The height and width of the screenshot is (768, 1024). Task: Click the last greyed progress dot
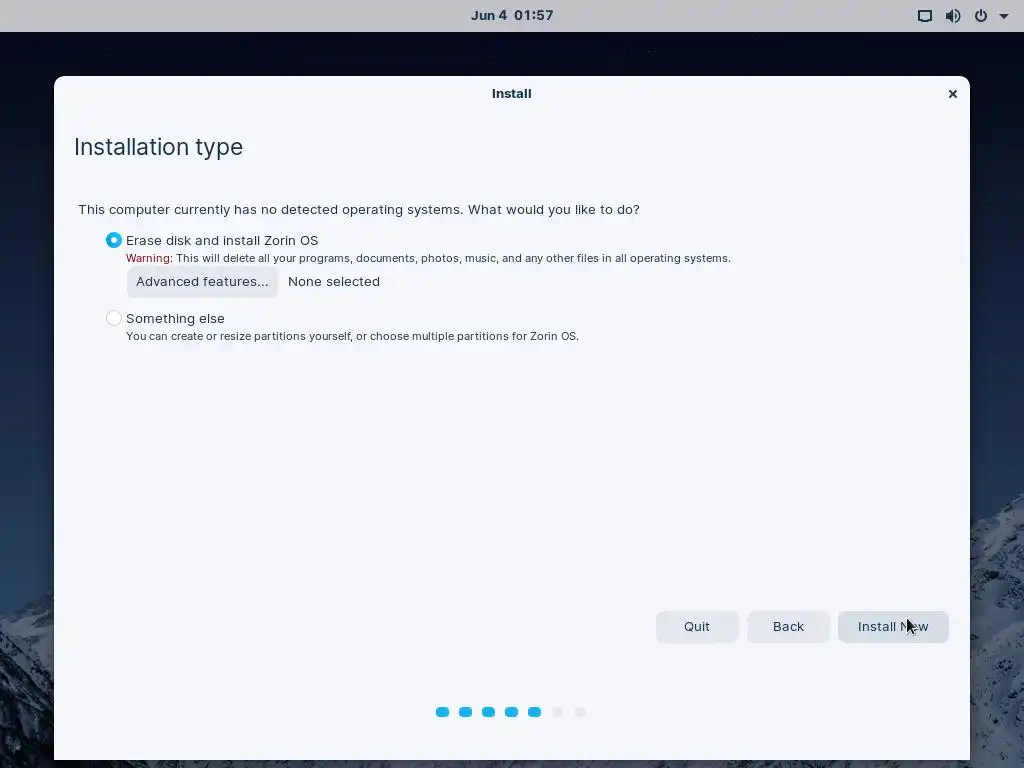(x=580, y=712)
